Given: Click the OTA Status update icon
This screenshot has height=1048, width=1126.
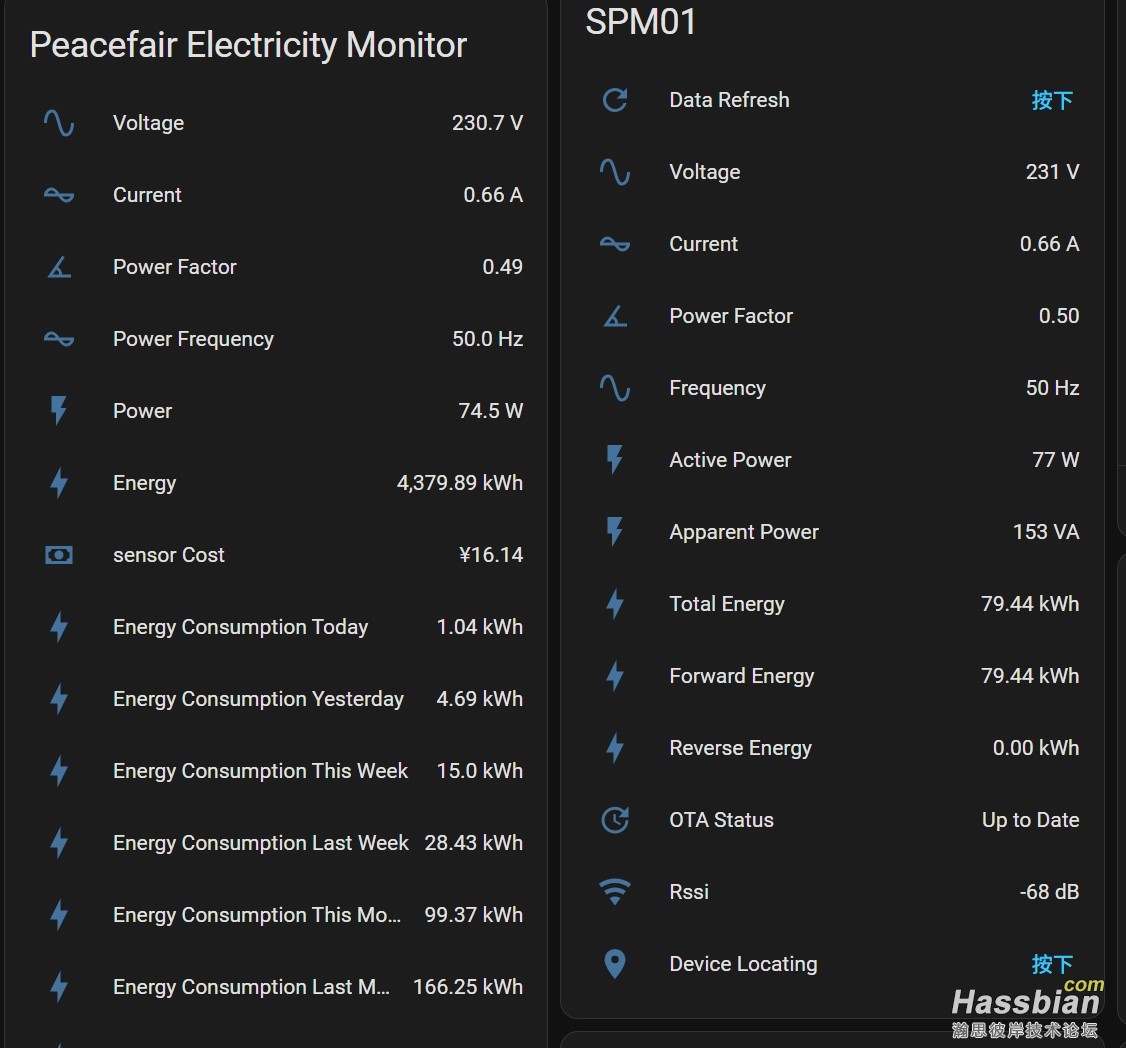Looking at the screenshot, I should (615, 820).
